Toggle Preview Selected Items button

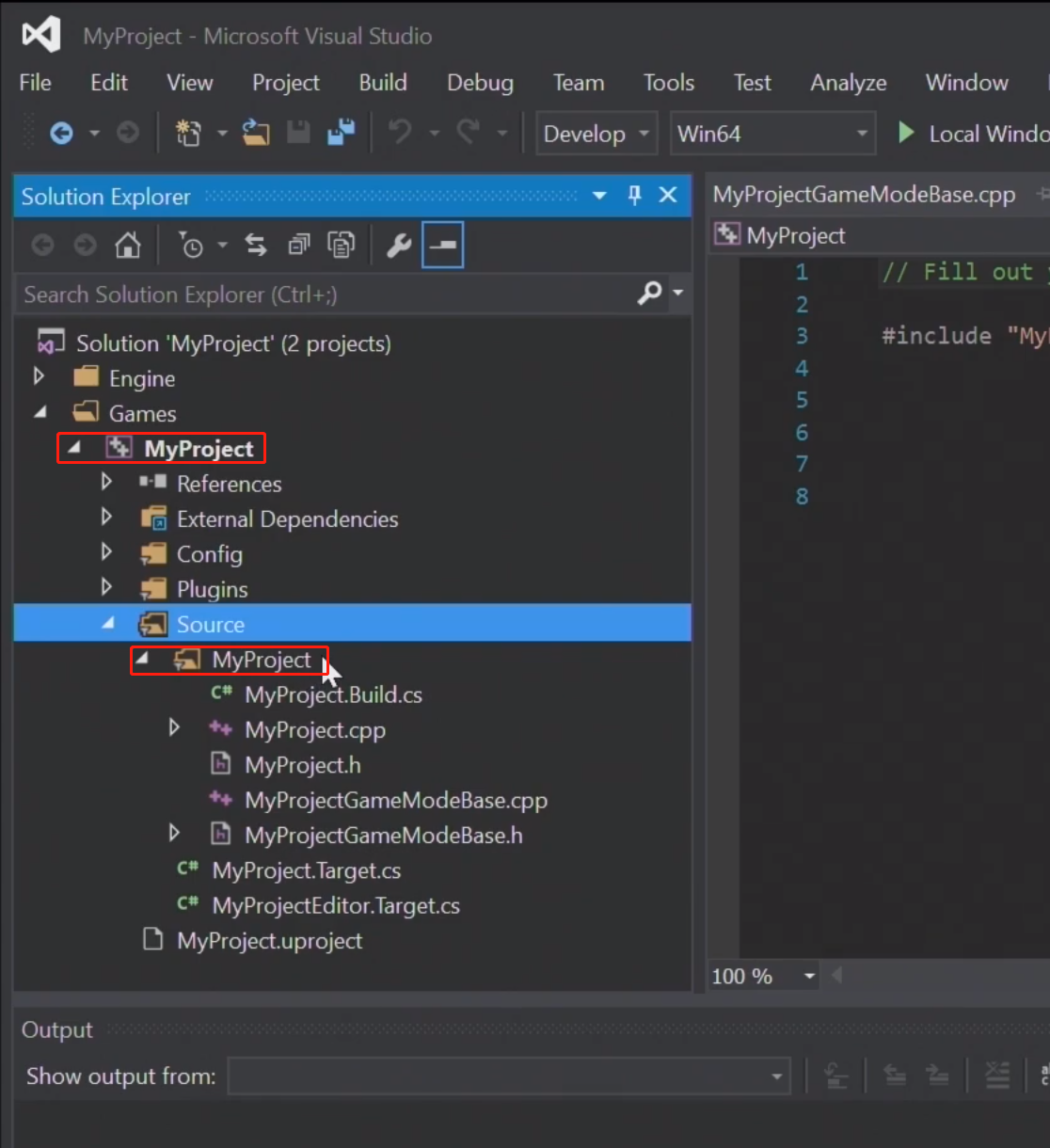442,246
